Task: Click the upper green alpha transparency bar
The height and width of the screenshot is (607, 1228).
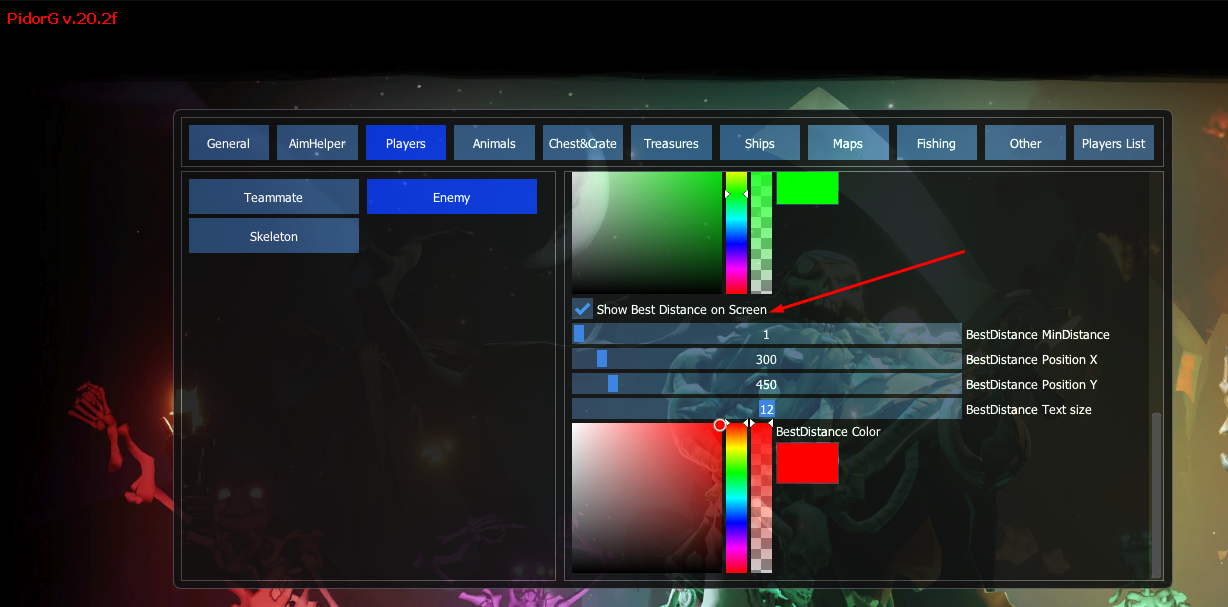Action: [761, 233]
